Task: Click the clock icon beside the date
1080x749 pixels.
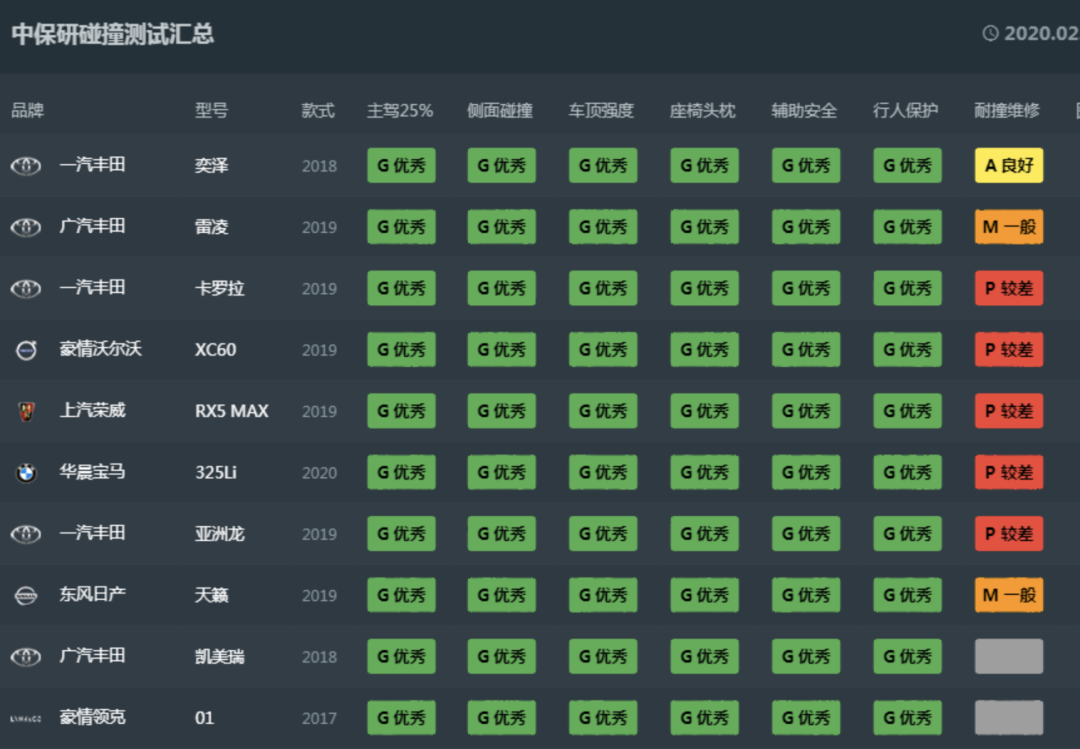Action: coord(990,33)
